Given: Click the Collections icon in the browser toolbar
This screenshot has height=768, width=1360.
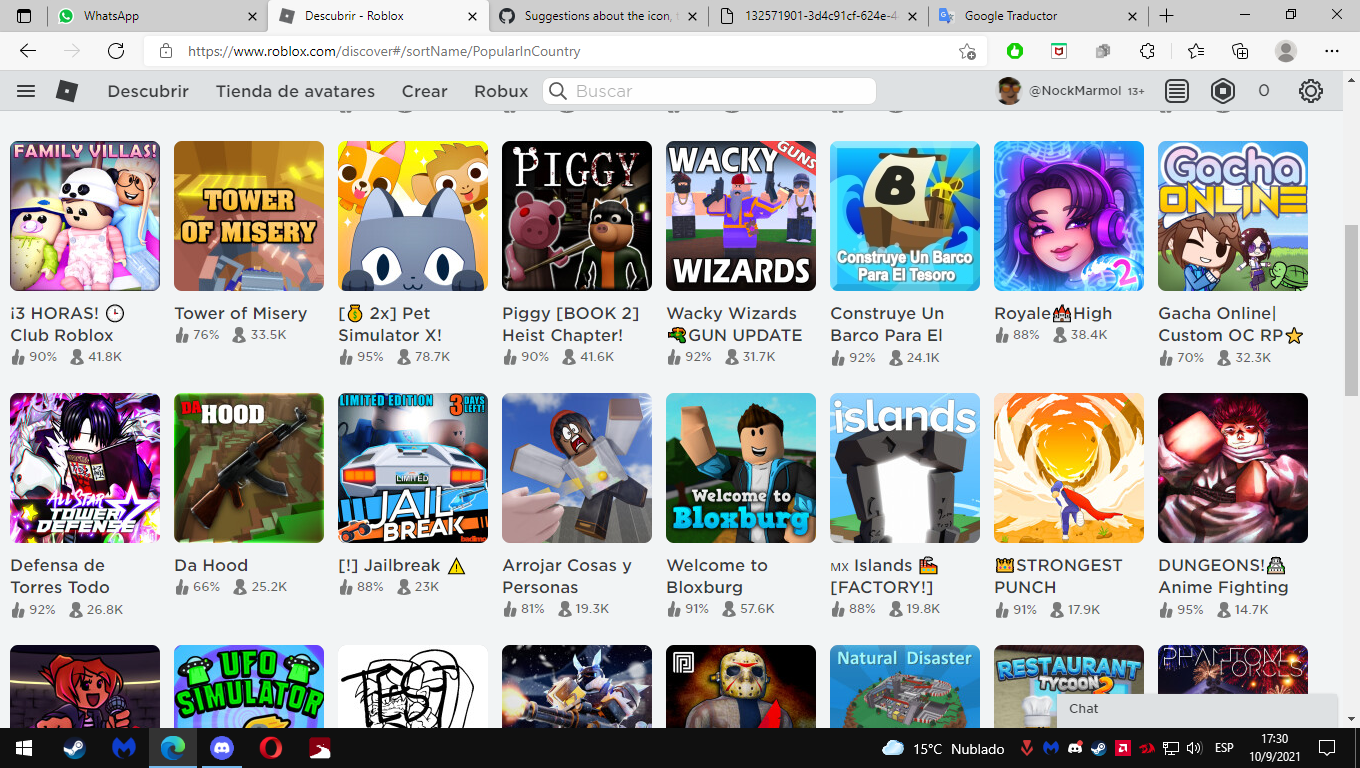Looking at the screenshot, I should click(x=1240, y=50).
